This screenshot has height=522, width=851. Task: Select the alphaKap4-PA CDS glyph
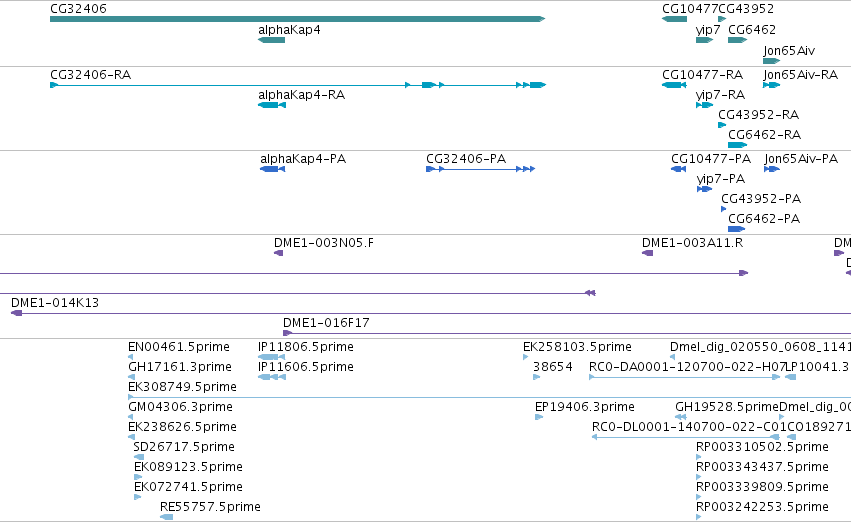tap(272, 169)
